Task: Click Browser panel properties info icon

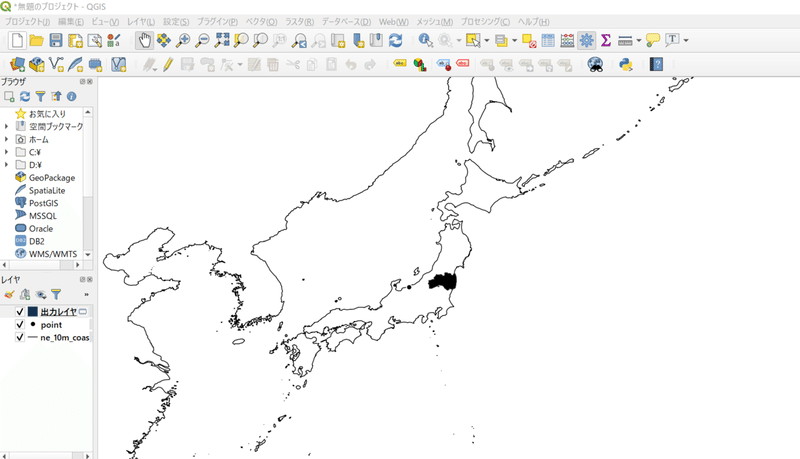Action: 71,96
